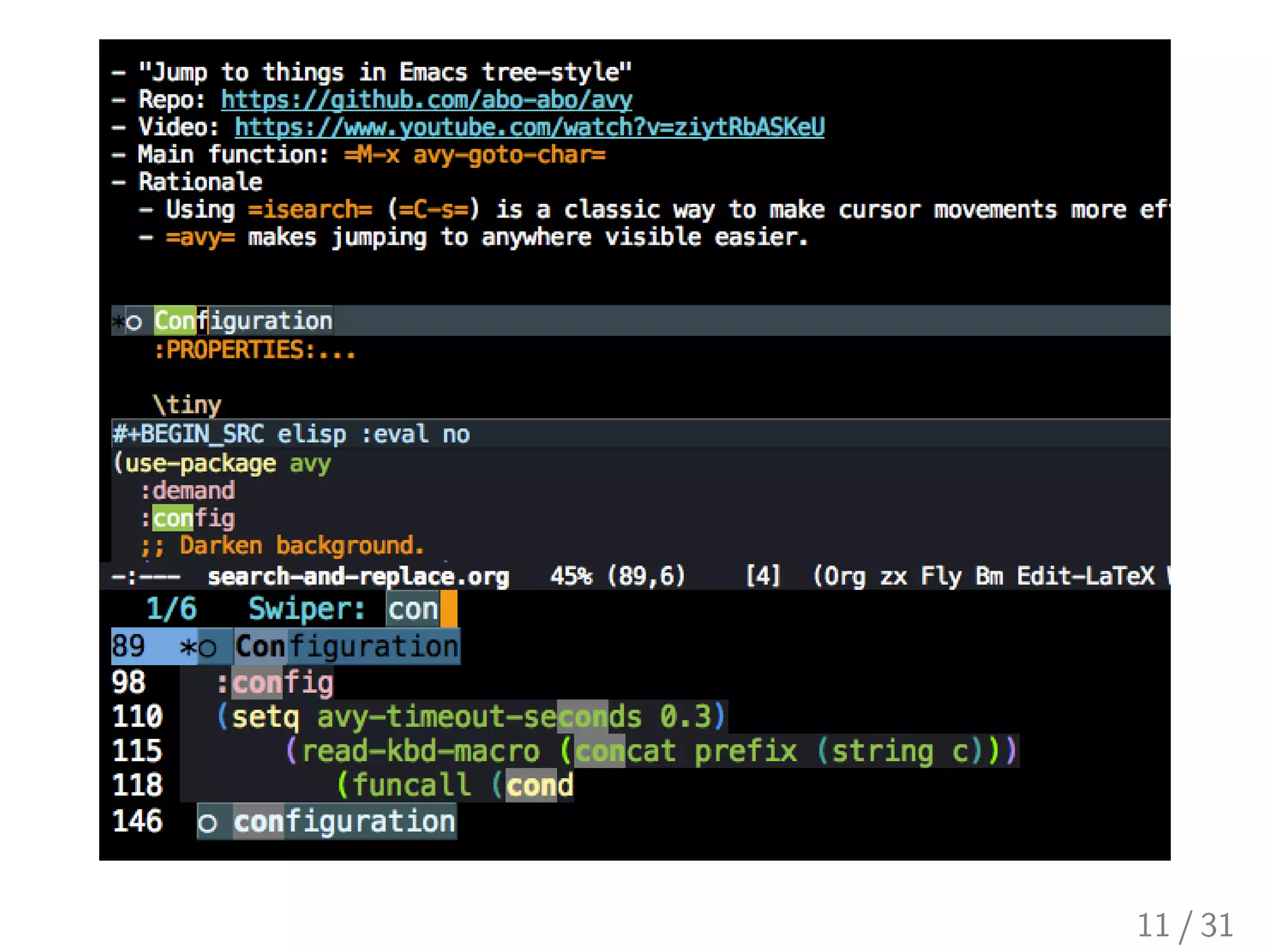Image resolution: width=1270 pixels, height=952 pixels.
Task: Click the Configuration org heading text
Action: (x=243, y=321)
